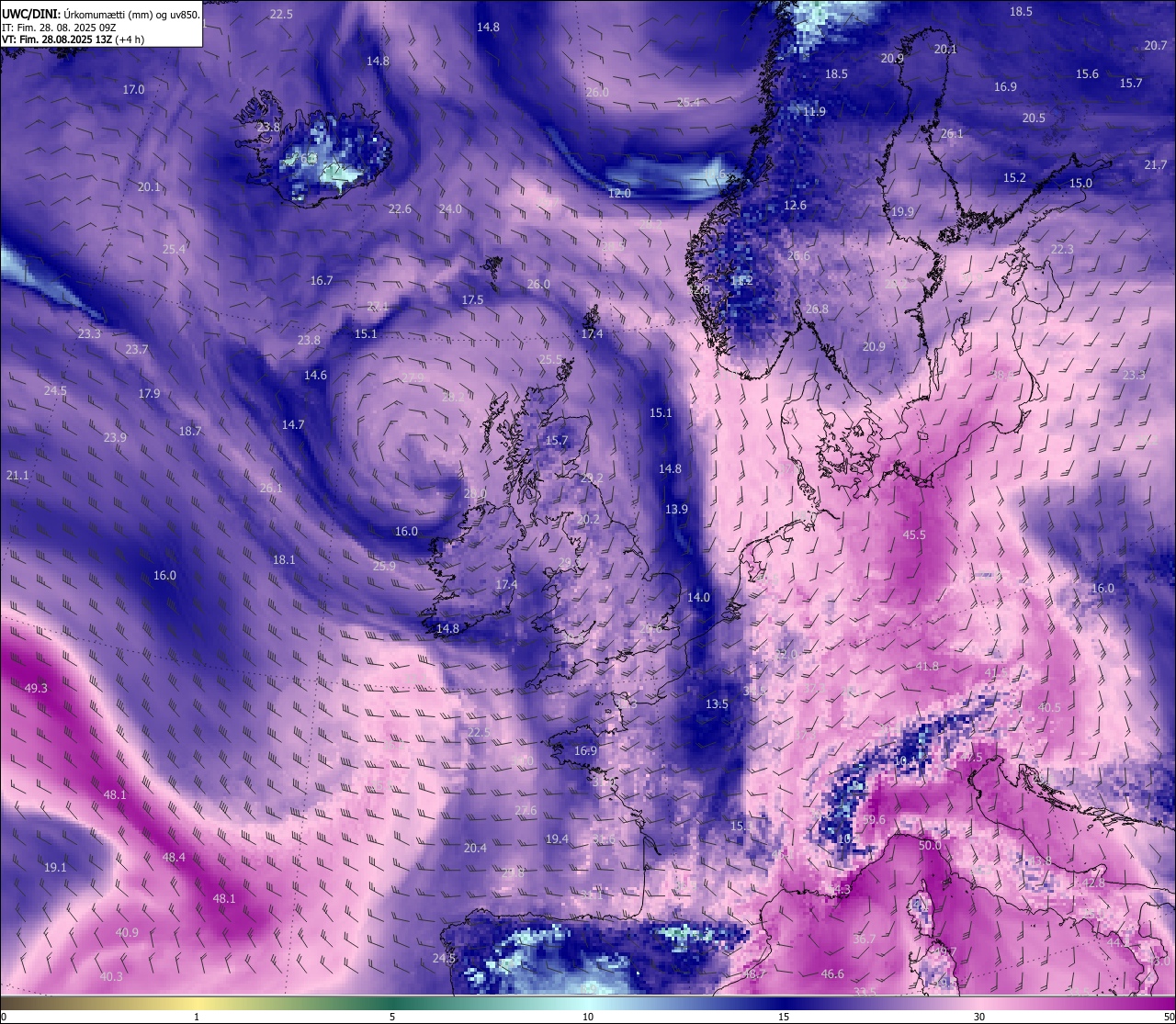Click the 24.0 value south of Iceland
Image resolution: width=1176 pixels, height=1024 pixels.
tap(450, 208)
